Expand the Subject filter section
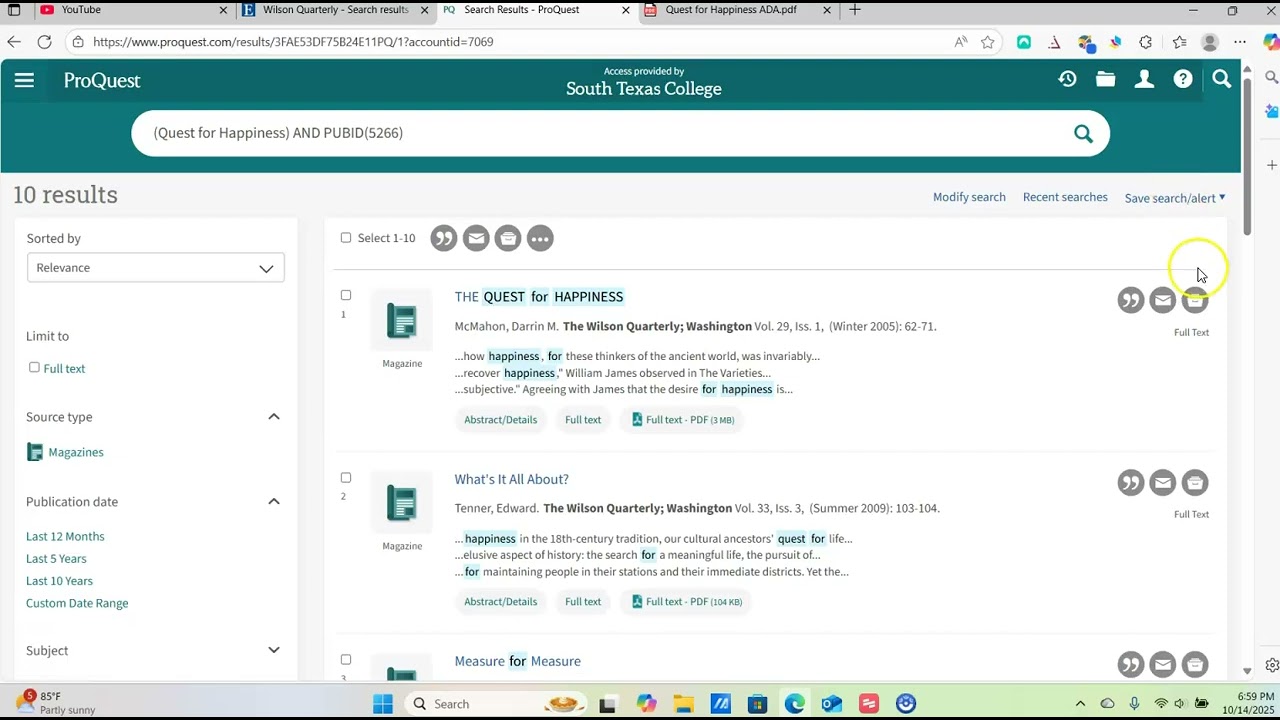 tap(274, 650)
